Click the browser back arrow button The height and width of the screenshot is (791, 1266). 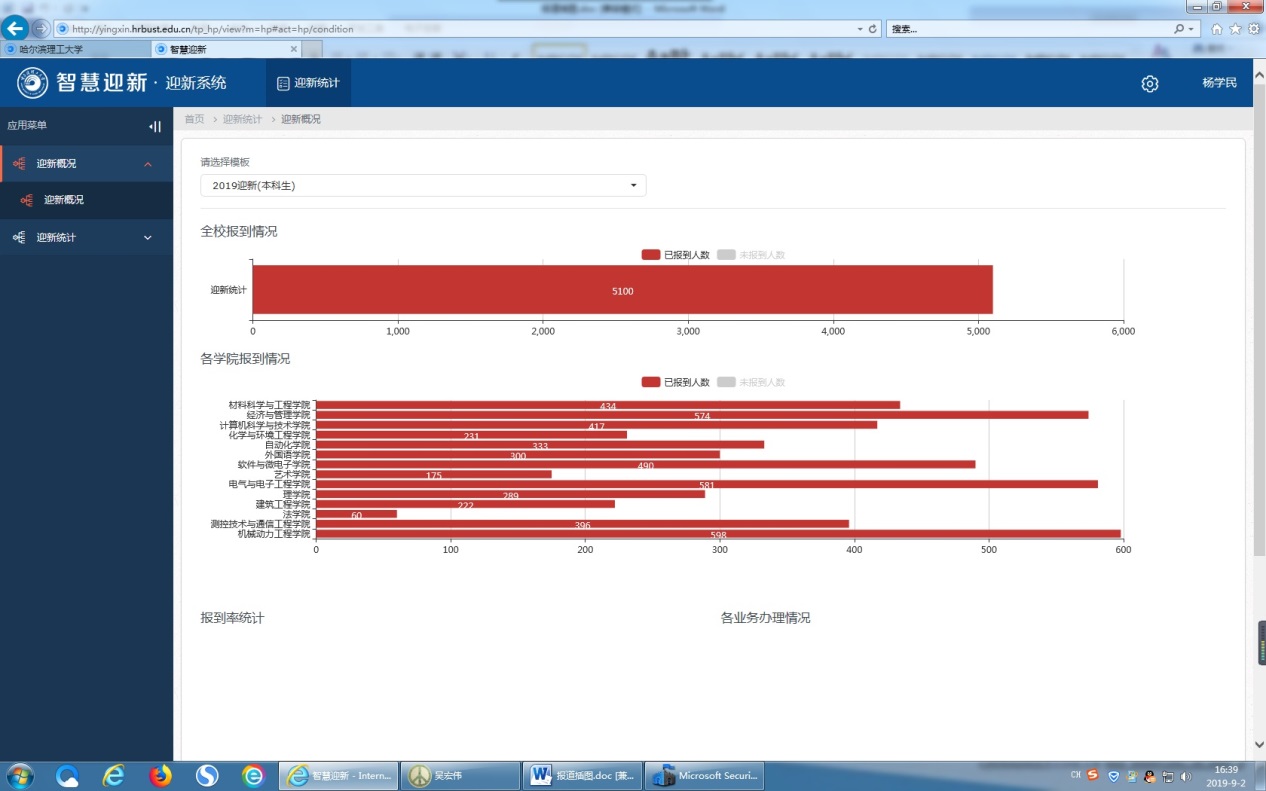(16, 29)
